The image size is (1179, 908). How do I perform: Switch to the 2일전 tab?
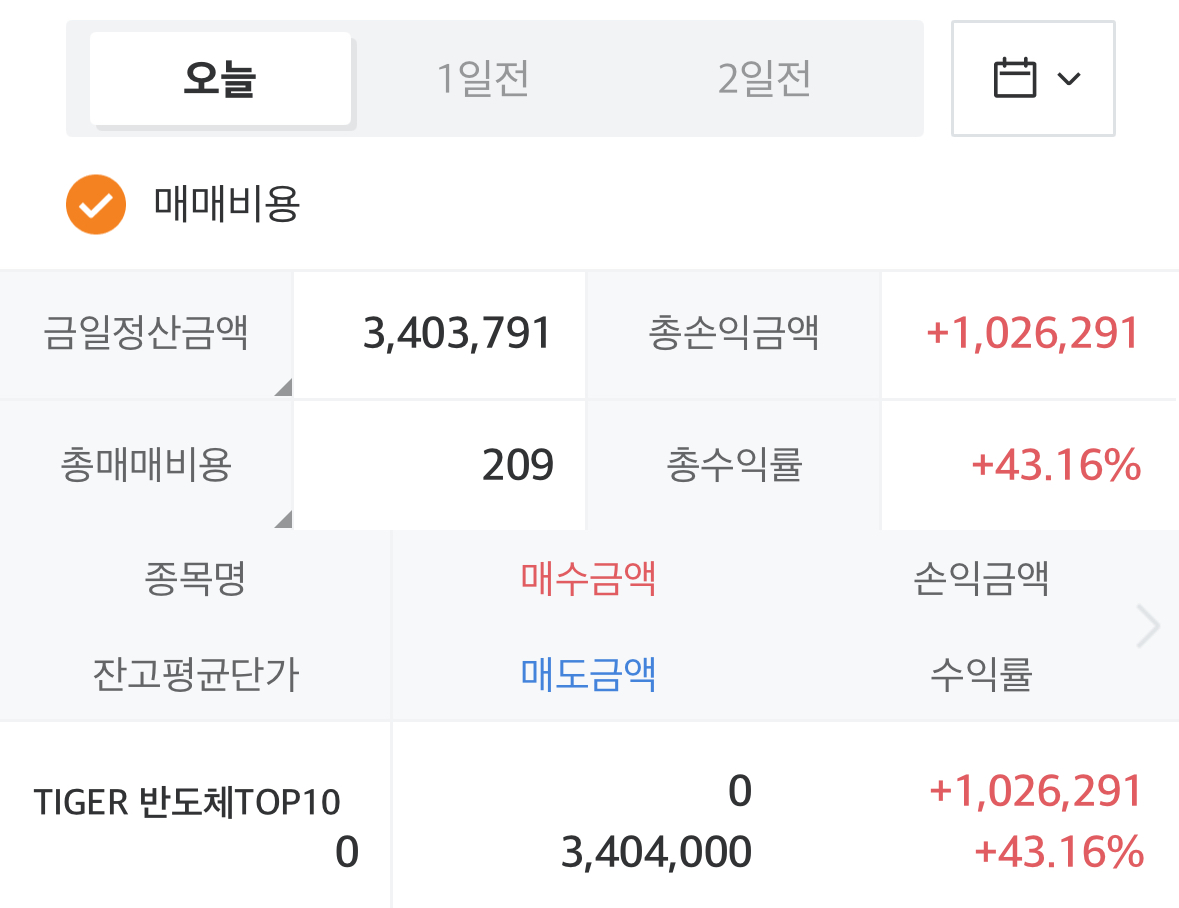pos(764,79)
